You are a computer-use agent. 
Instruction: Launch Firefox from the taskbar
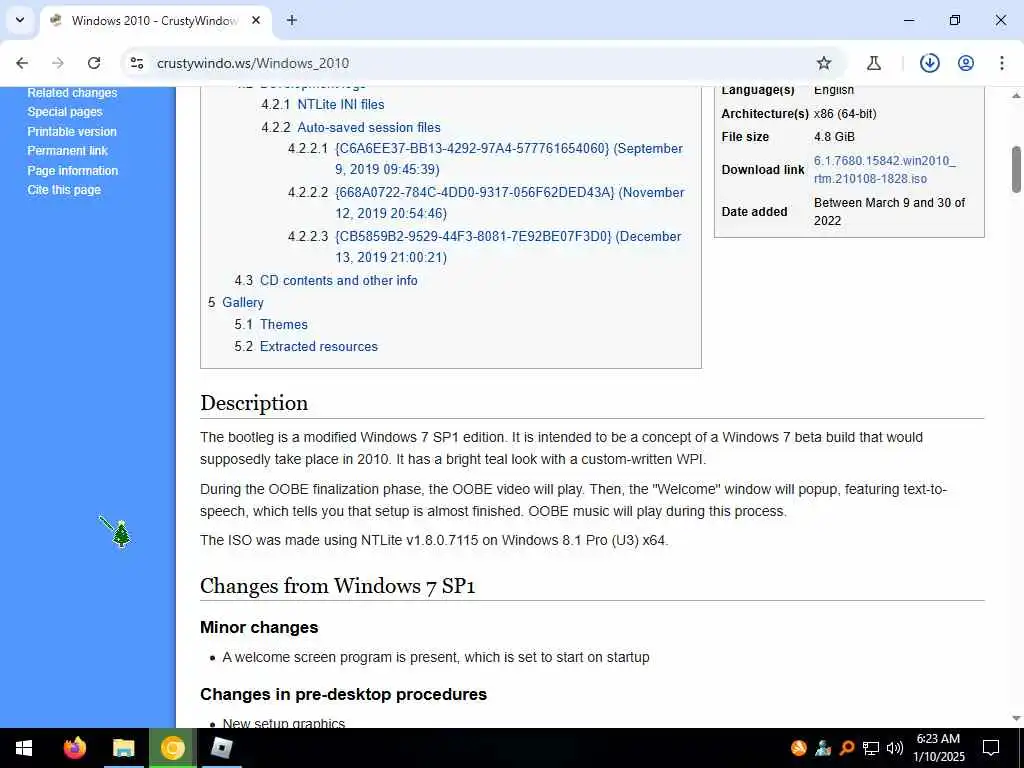click(74, 748)
